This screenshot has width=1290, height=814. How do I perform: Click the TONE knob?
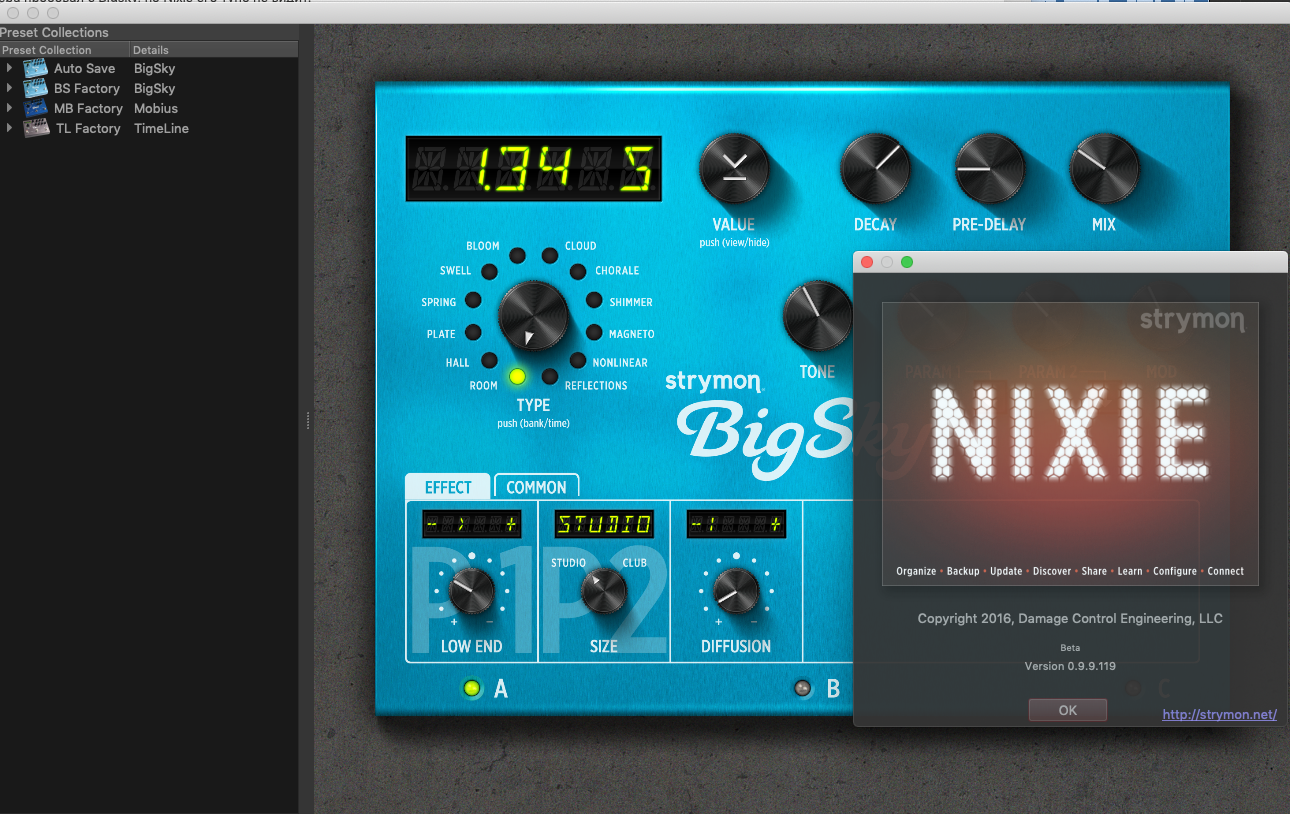817,314
